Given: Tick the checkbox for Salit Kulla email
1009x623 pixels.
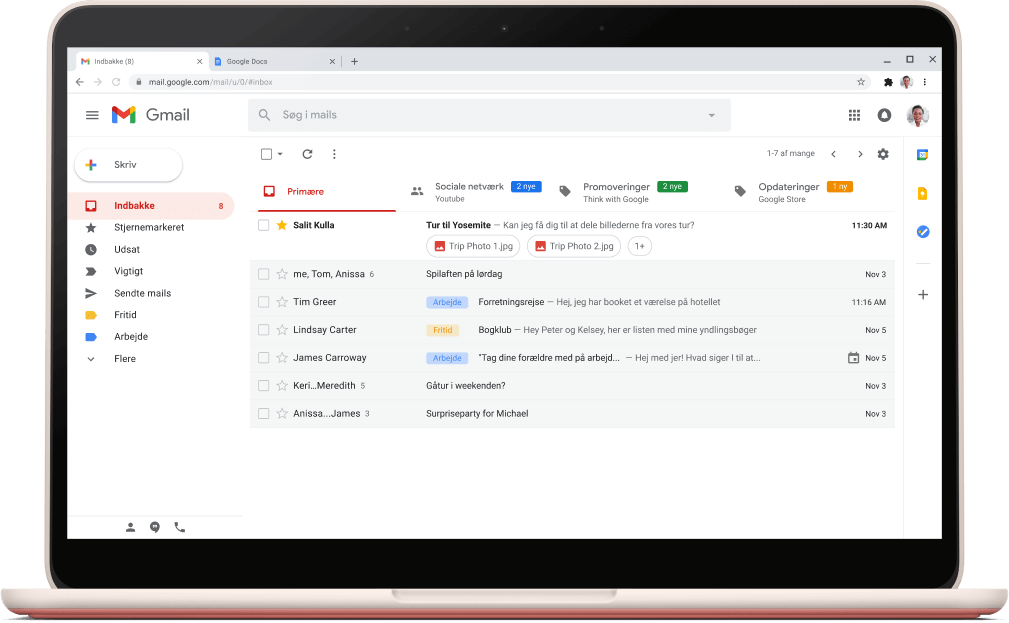Looking at the screenshot, I should [x=263, y=225].
